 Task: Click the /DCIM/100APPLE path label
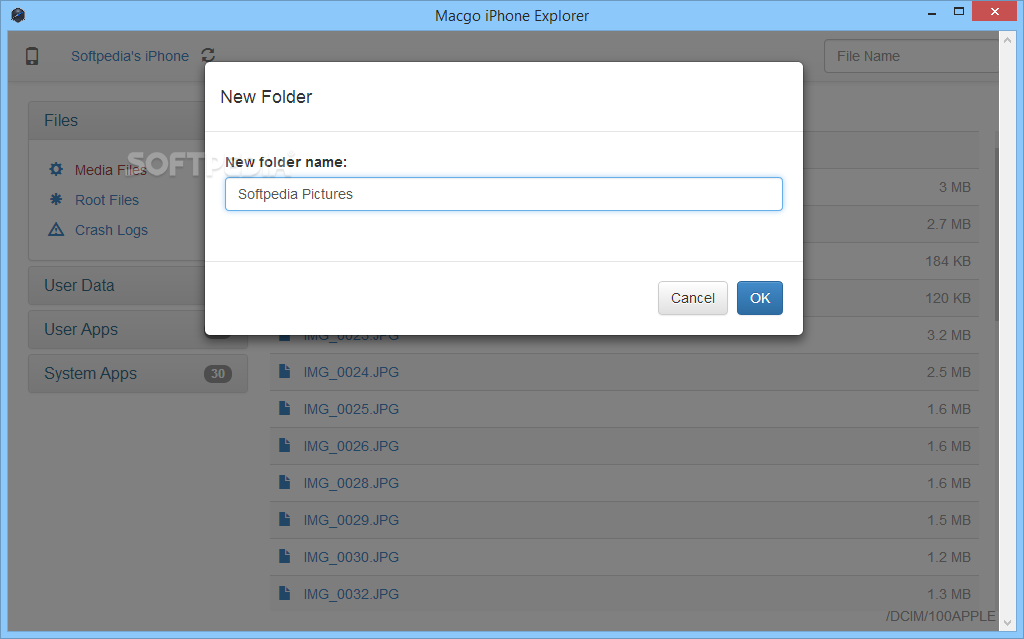click(x=940, y=616)
